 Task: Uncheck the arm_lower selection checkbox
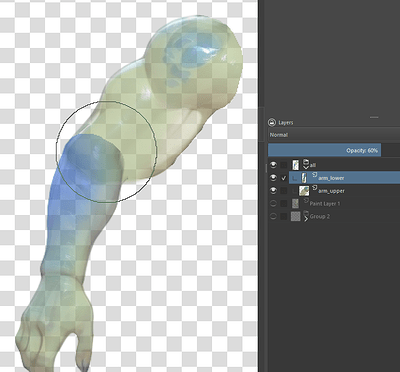point(284,178)
